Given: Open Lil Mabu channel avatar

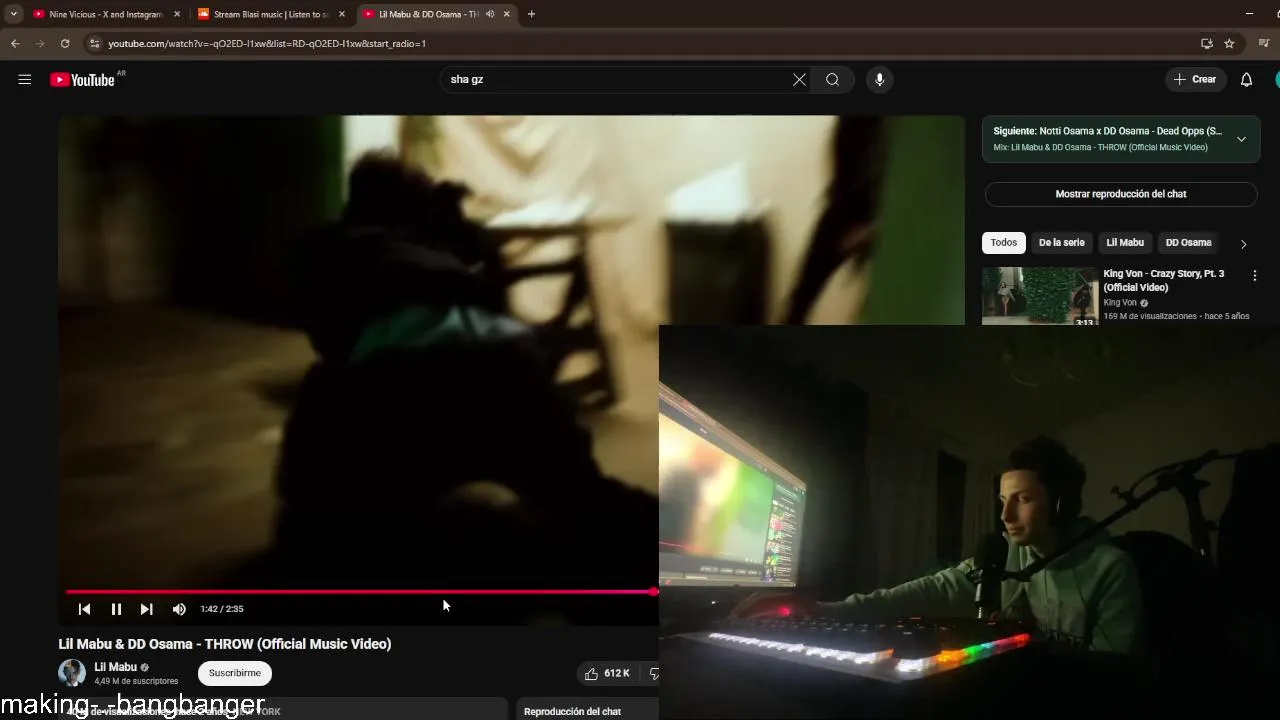Looking at the screenshot, I should [72, 673].
